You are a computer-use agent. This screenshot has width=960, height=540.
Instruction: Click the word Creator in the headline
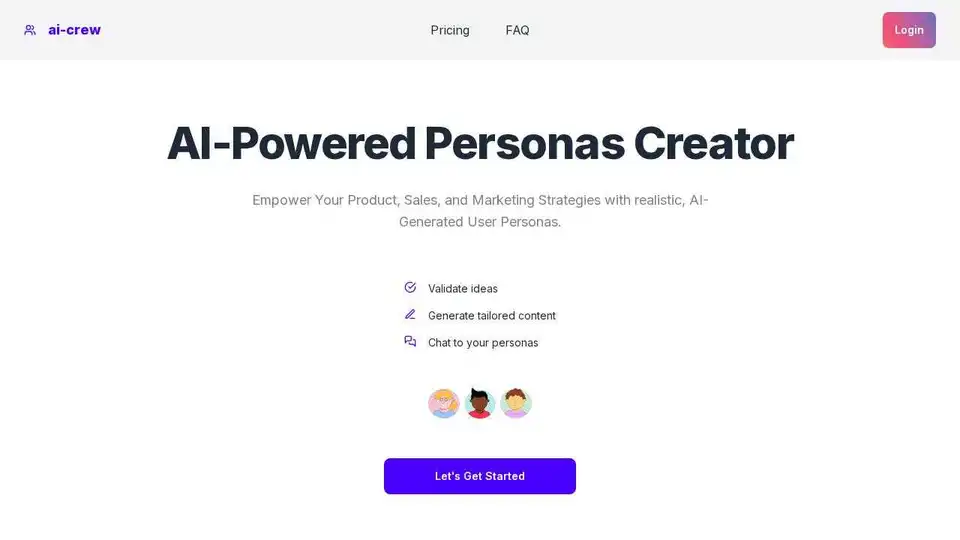[x=713, y=144]
